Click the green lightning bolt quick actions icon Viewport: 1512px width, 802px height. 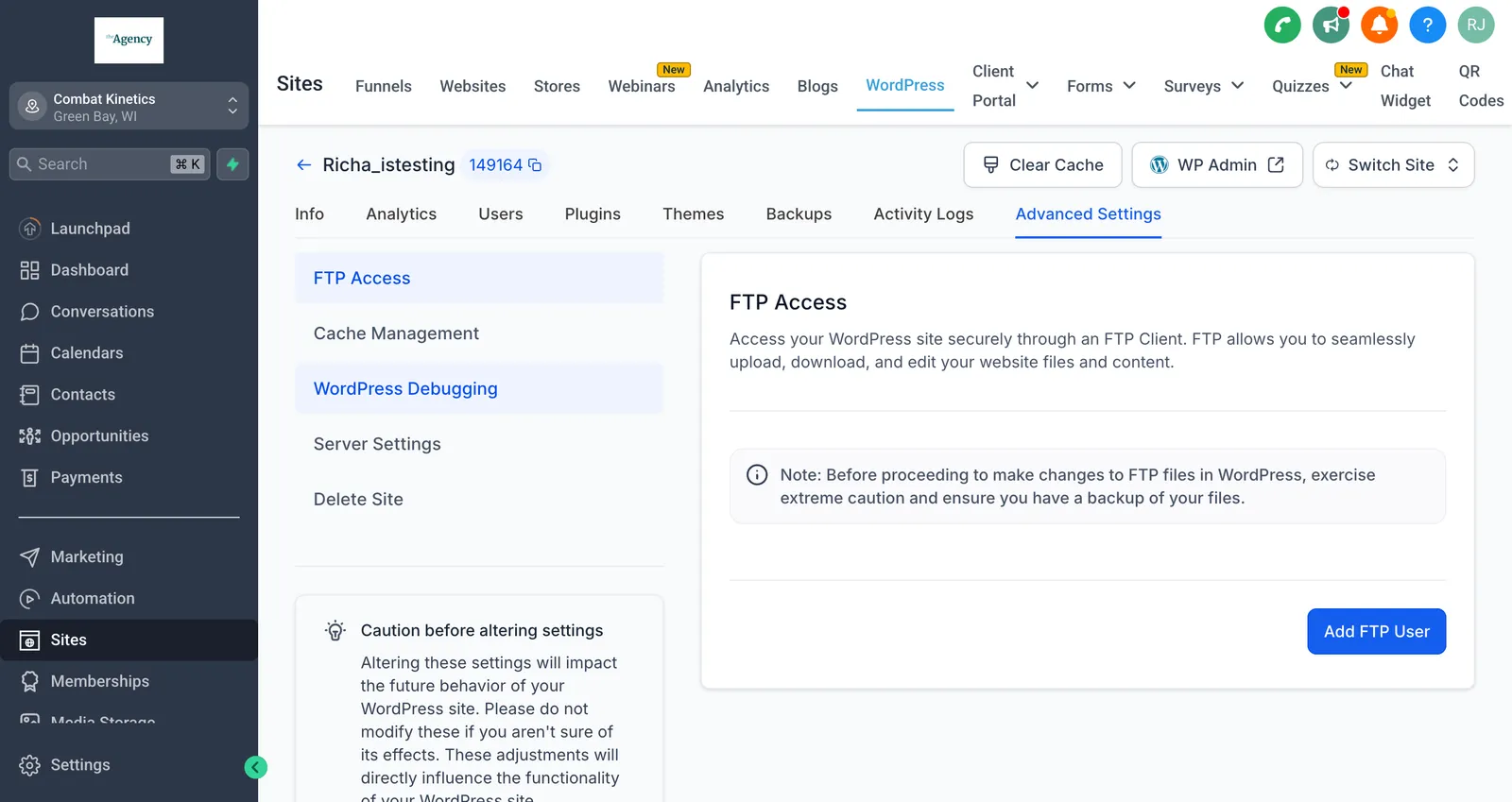pyautogui.click(x=232, y=164)
